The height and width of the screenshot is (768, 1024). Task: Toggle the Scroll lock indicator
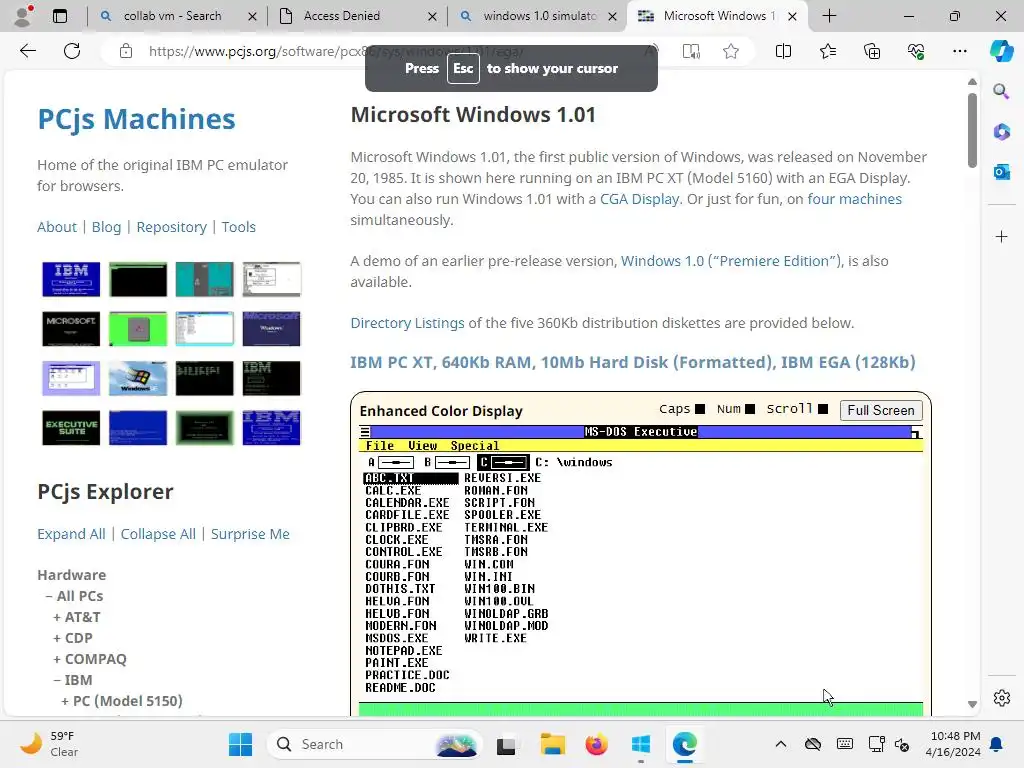[823, 409]
